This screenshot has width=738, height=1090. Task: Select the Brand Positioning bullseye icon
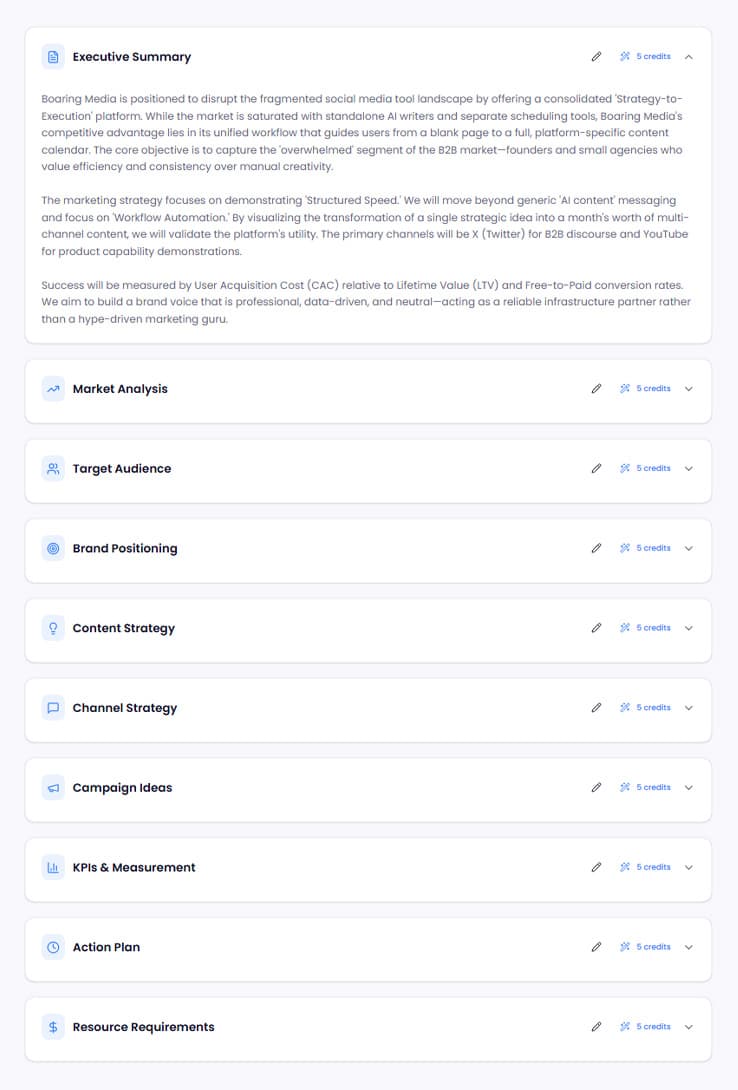click(x=52, y=548)
